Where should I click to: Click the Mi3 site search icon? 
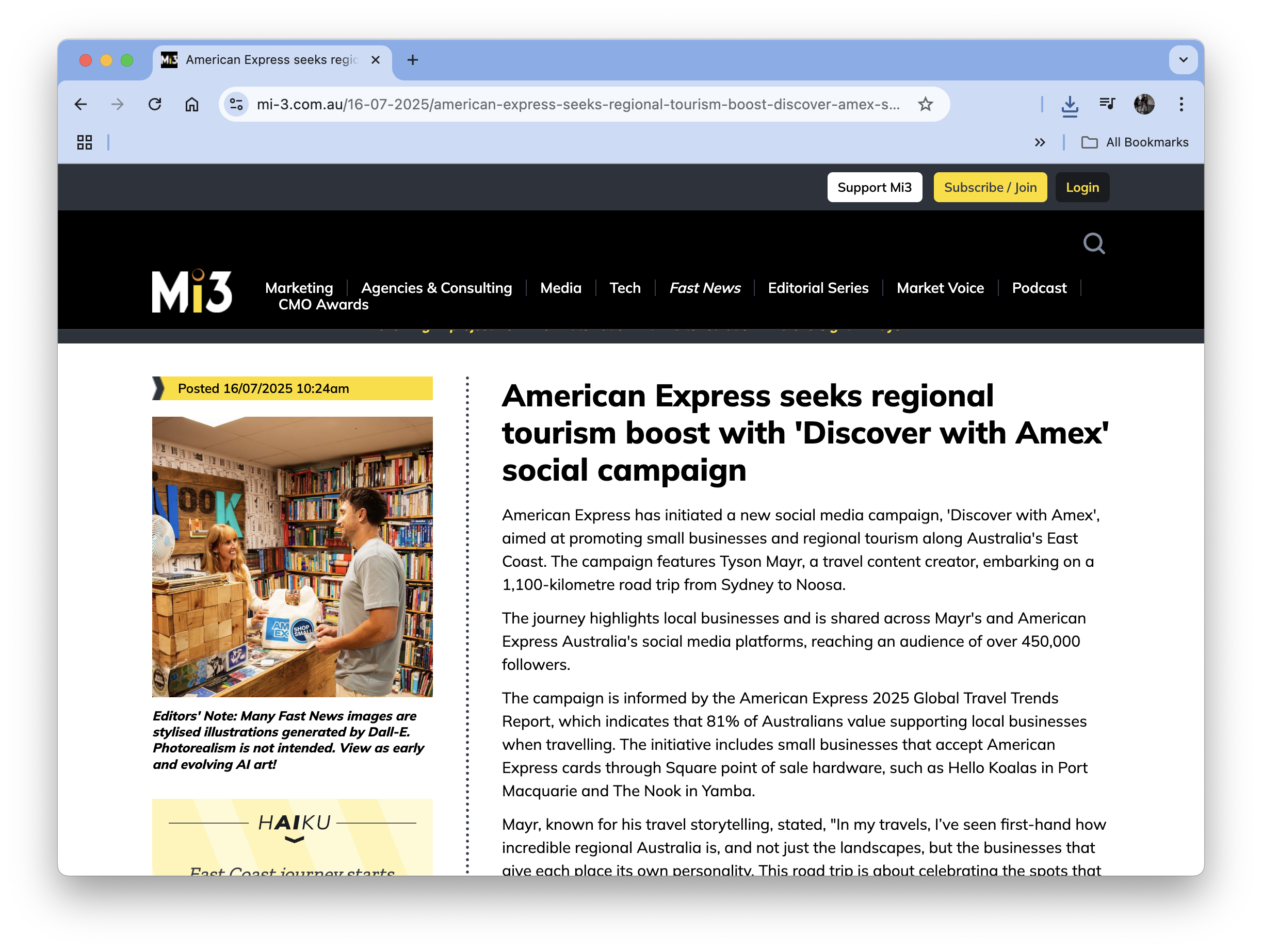pos(1094,243)
